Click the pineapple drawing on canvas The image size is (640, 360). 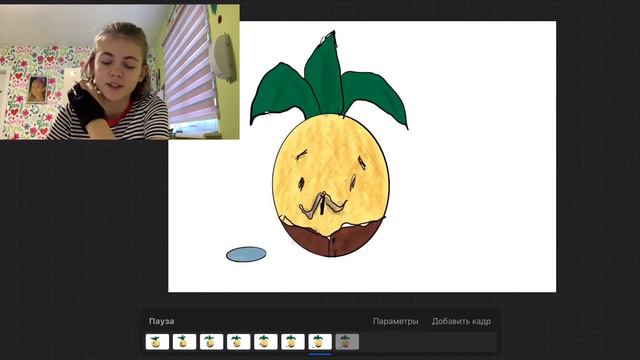(x=329, y=144)
